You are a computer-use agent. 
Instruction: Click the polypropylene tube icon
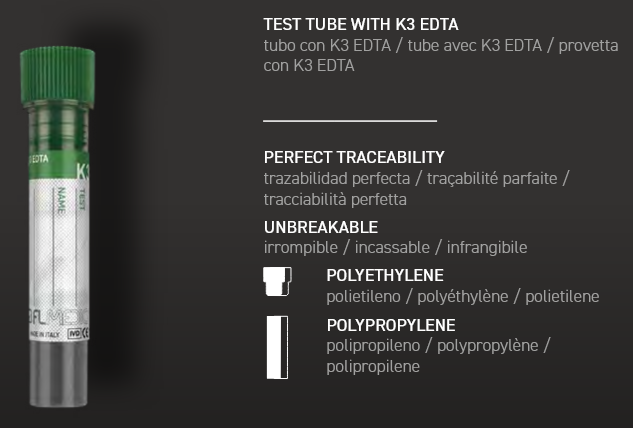tap(277, 346)
